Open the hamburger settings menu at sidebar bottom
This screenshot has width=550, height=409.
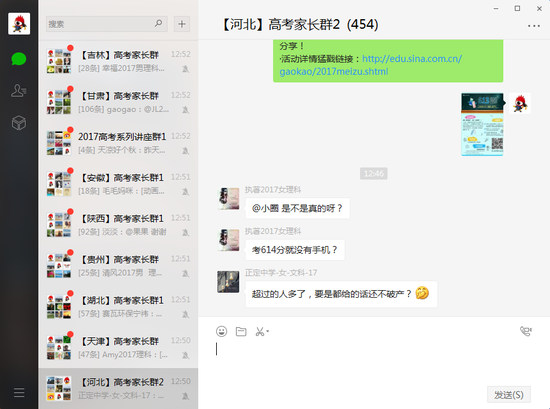coord(19,393)
